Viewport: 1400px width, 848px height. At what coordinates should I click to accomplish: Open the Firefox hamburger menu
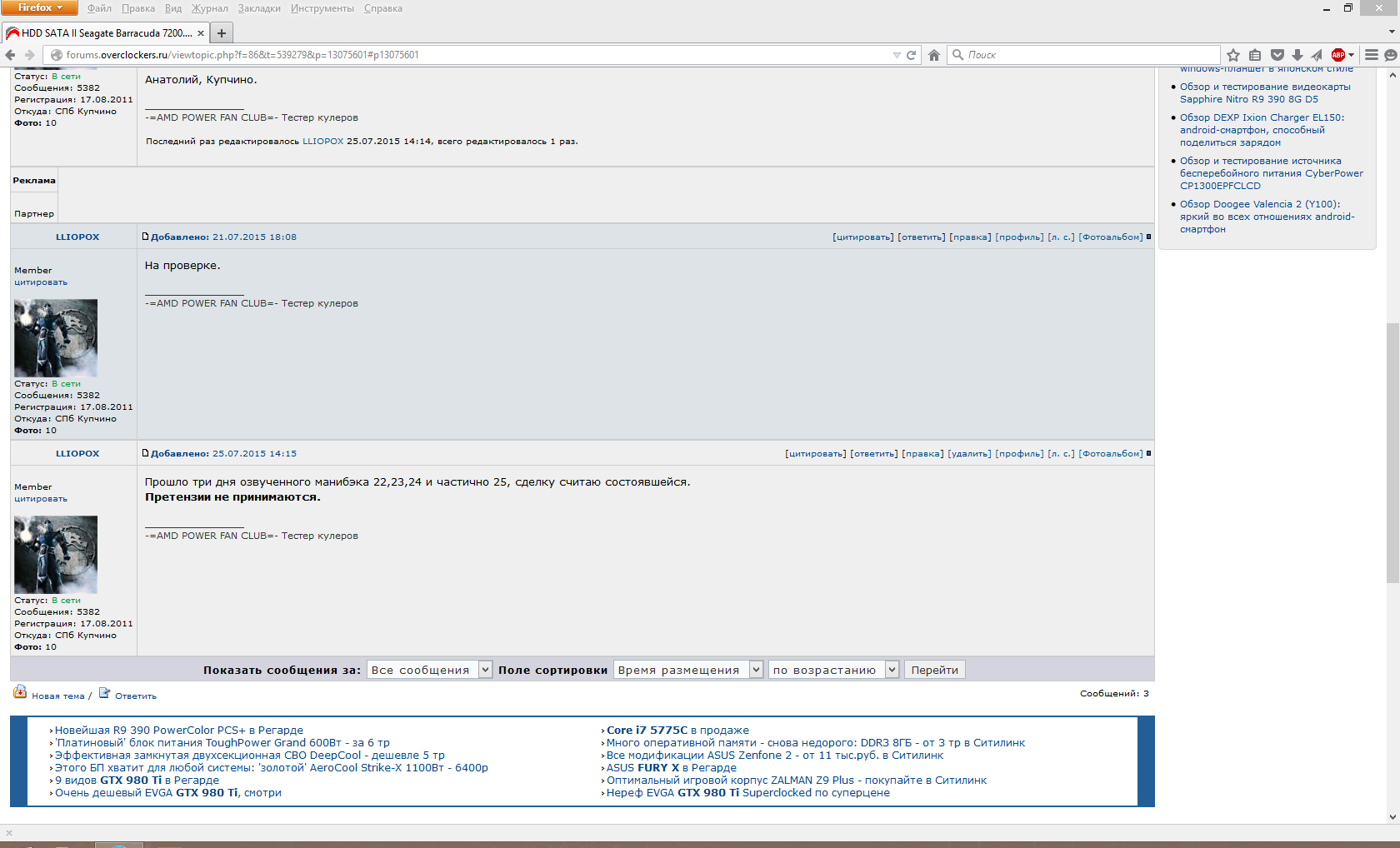coord(1371,55)
